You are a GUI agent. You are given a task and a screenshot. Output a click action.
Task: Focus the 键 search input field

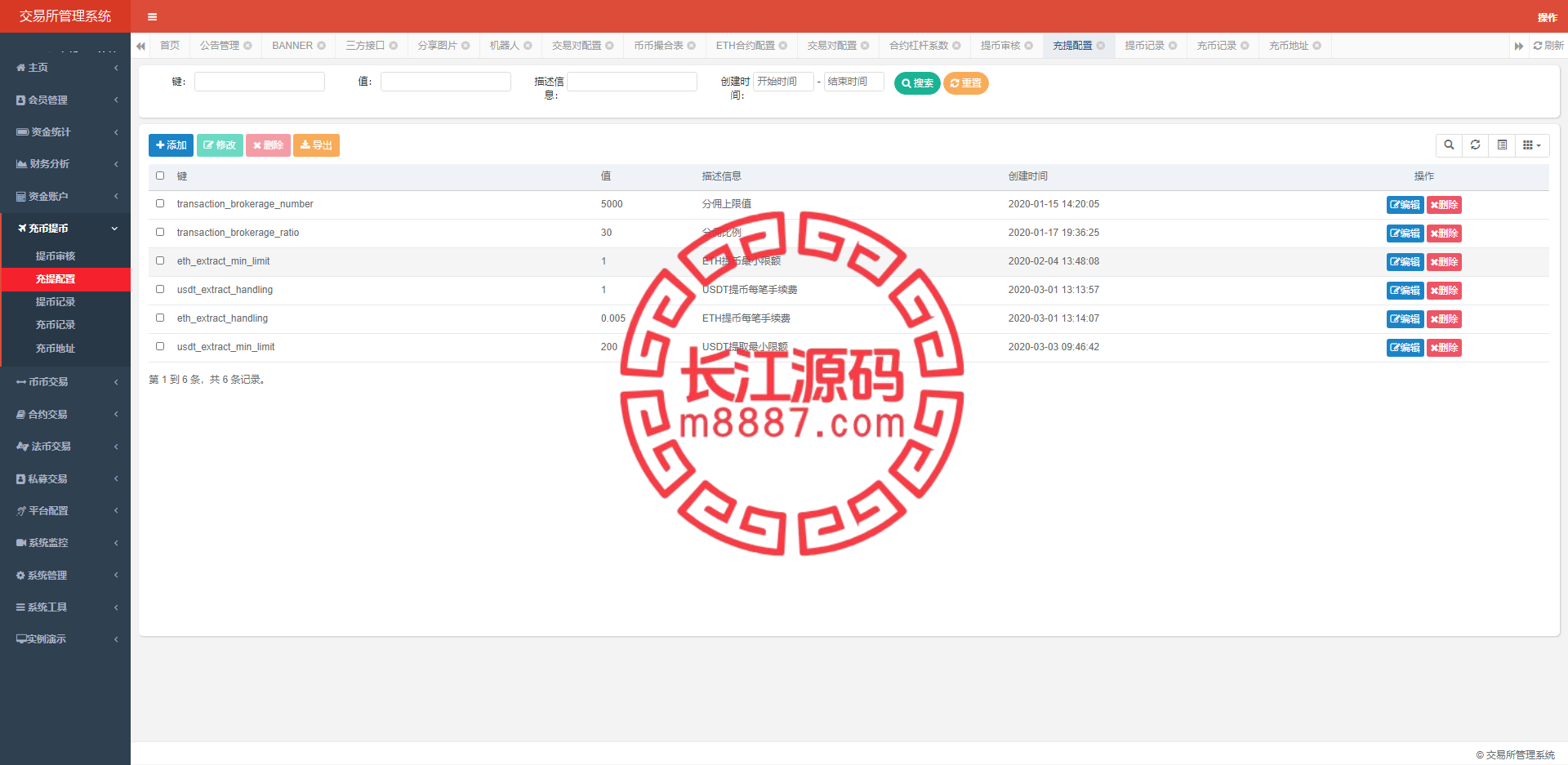point(260,82)
